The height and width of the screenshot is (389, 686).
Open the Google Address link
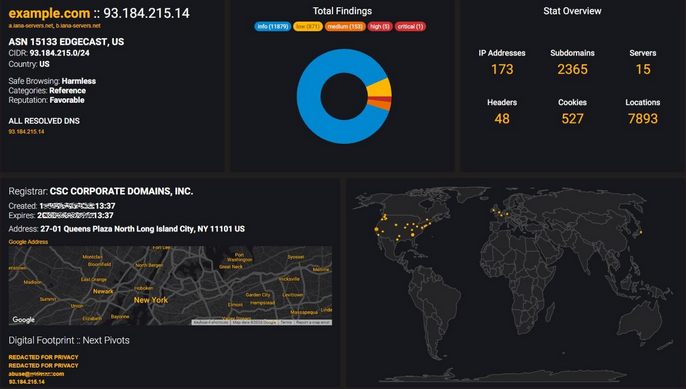pyautogui.click(x=28, y=242)
